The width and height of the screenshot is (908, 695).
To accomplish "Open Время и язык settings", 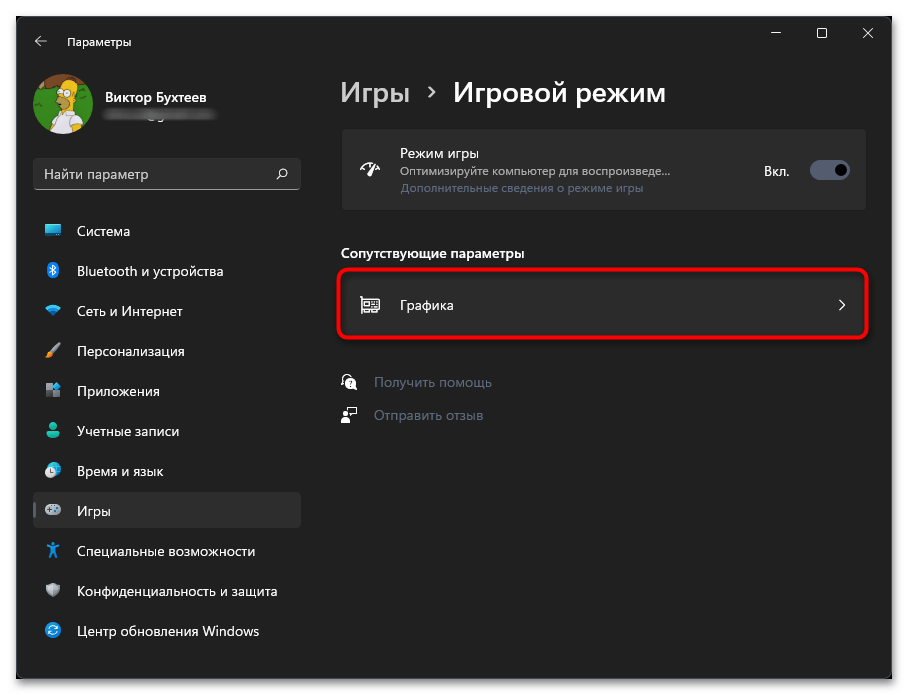I will tap(167, 471).
